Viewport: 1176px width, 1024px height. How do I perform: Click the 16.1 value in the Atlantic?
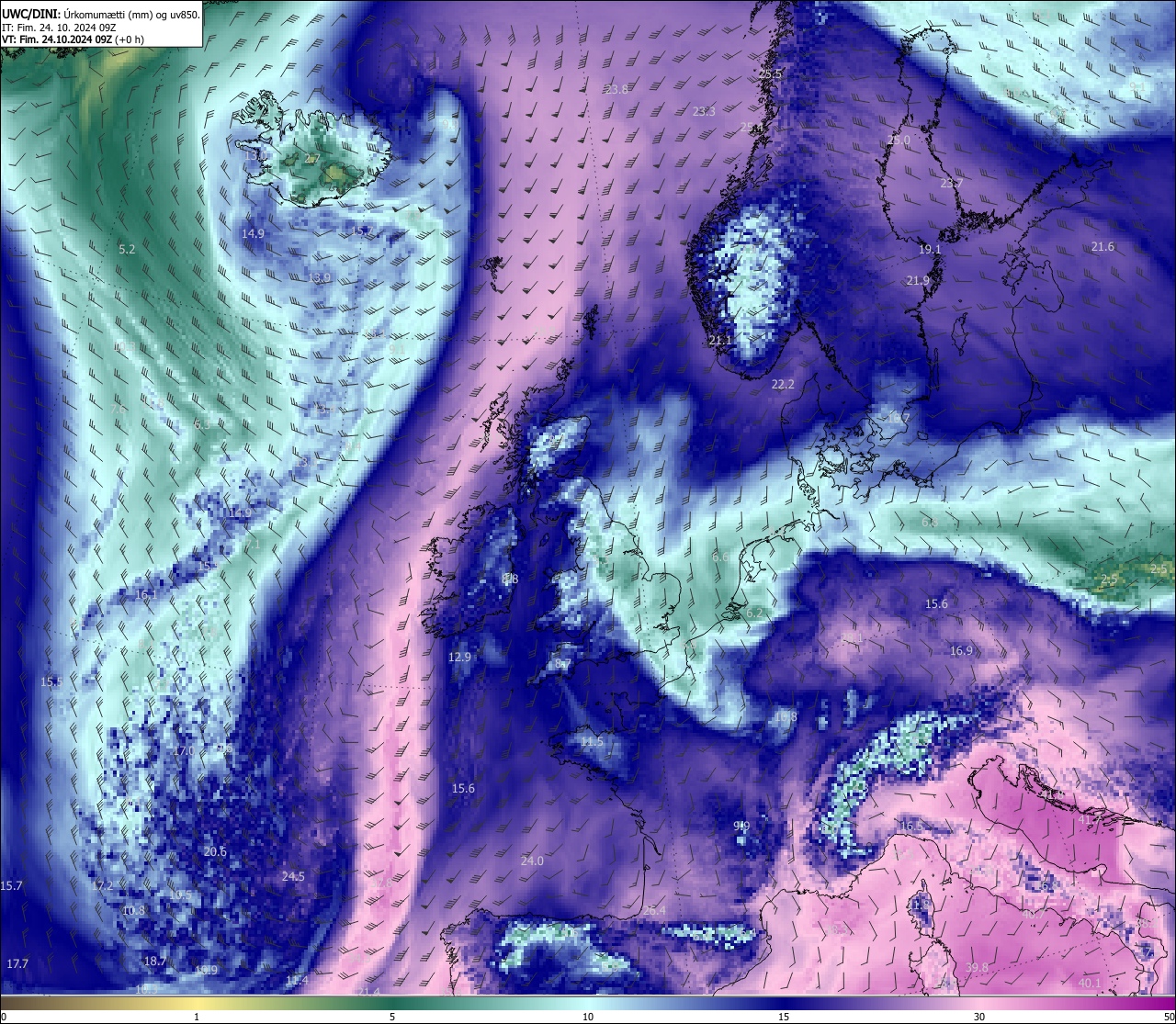point(146,594)
